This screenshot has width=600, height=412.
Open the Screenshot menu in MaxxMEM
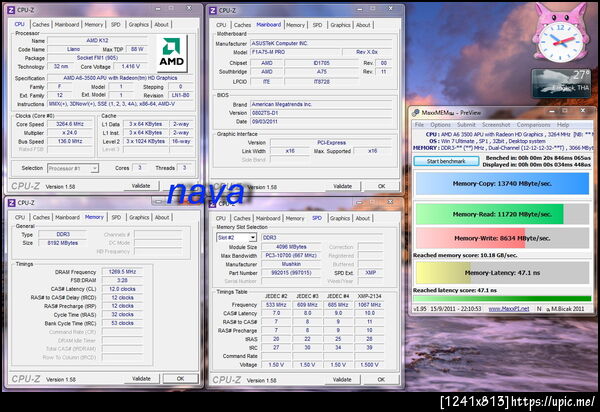tap(496, 125)
